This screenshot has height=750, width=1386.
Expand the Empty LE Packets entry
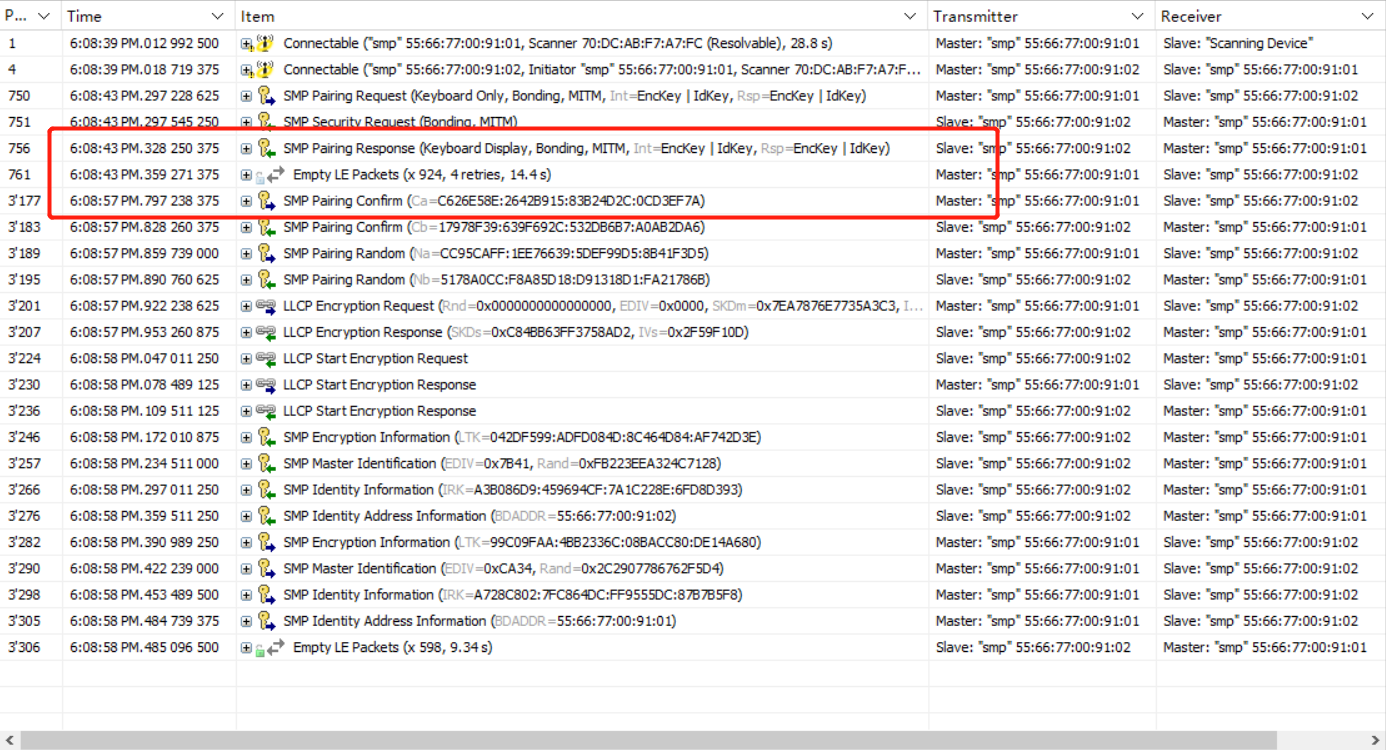coord(246,174)
